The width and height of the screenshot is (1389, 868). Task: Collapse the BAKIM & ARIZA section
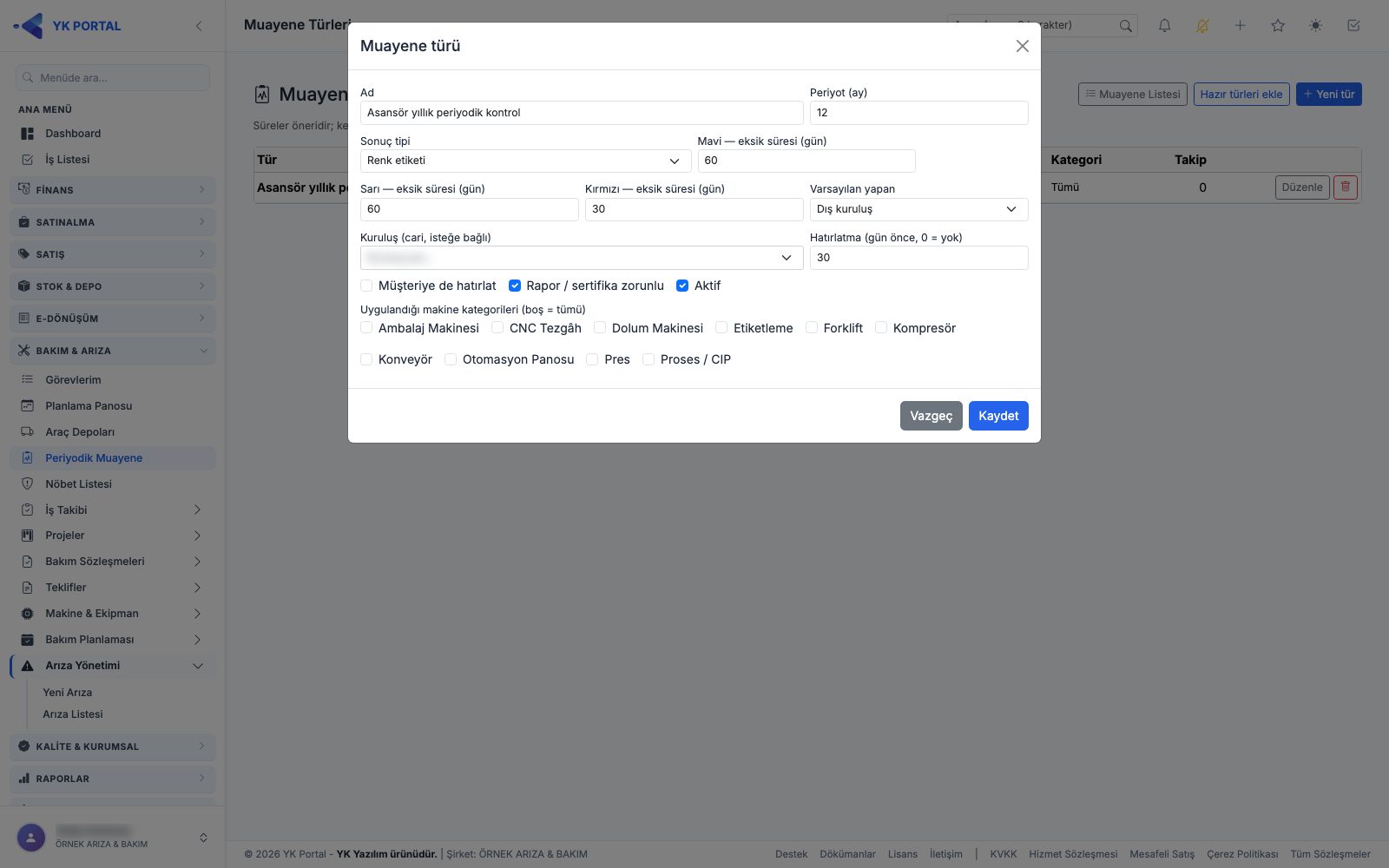(x=113, y=351)
